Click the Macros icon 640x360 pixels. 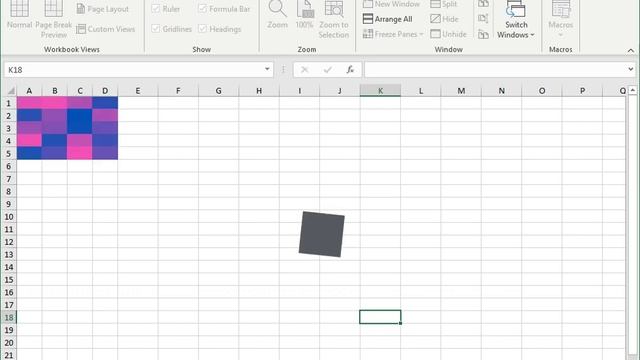[x=561, y=9]
